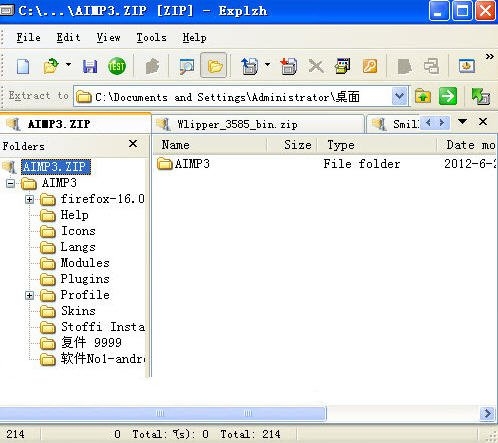
Task: Select the Profile folder in the tree
Action: (85, 295)
